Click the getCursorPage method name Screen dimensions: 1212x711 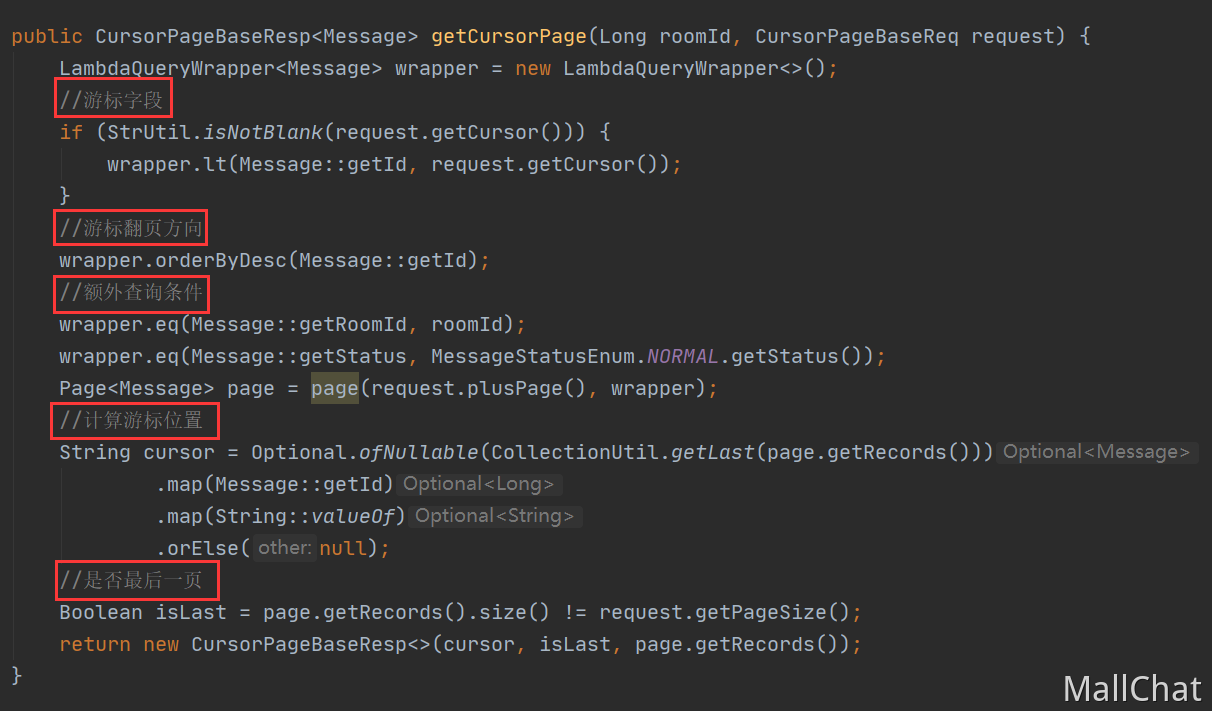509,37
